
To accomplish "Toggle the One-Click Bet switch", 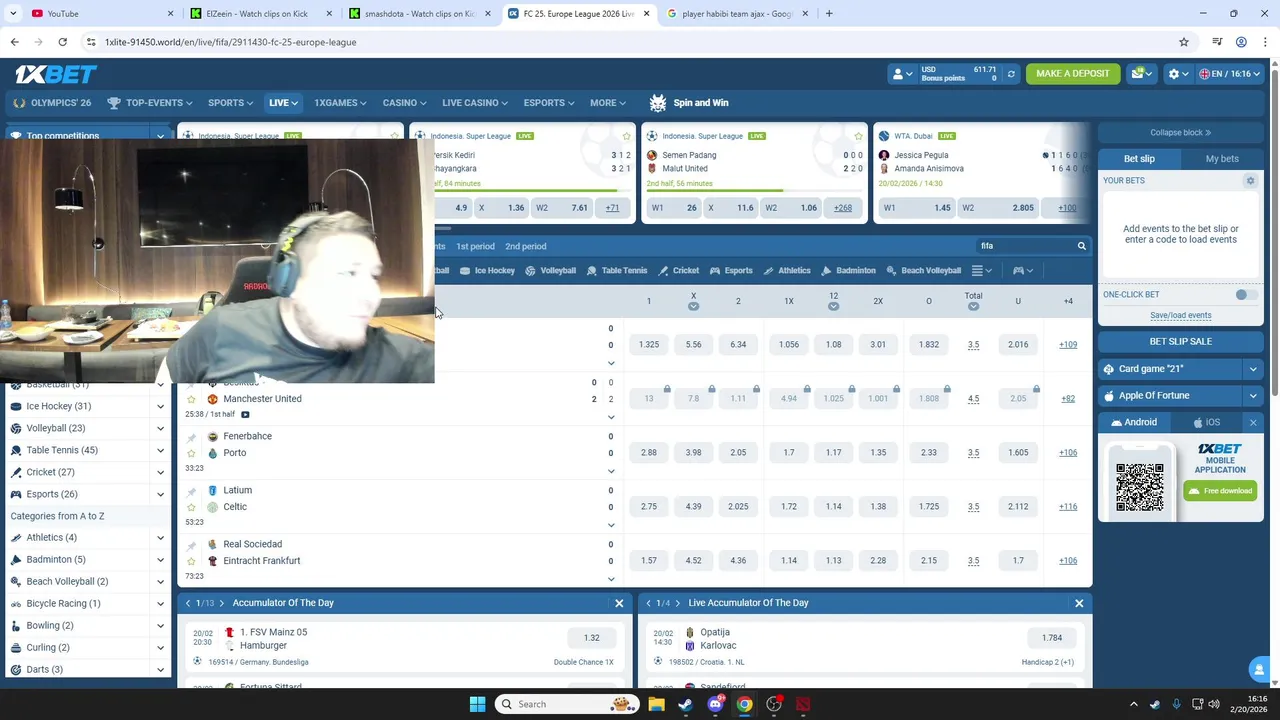I will click(1244, 295).
